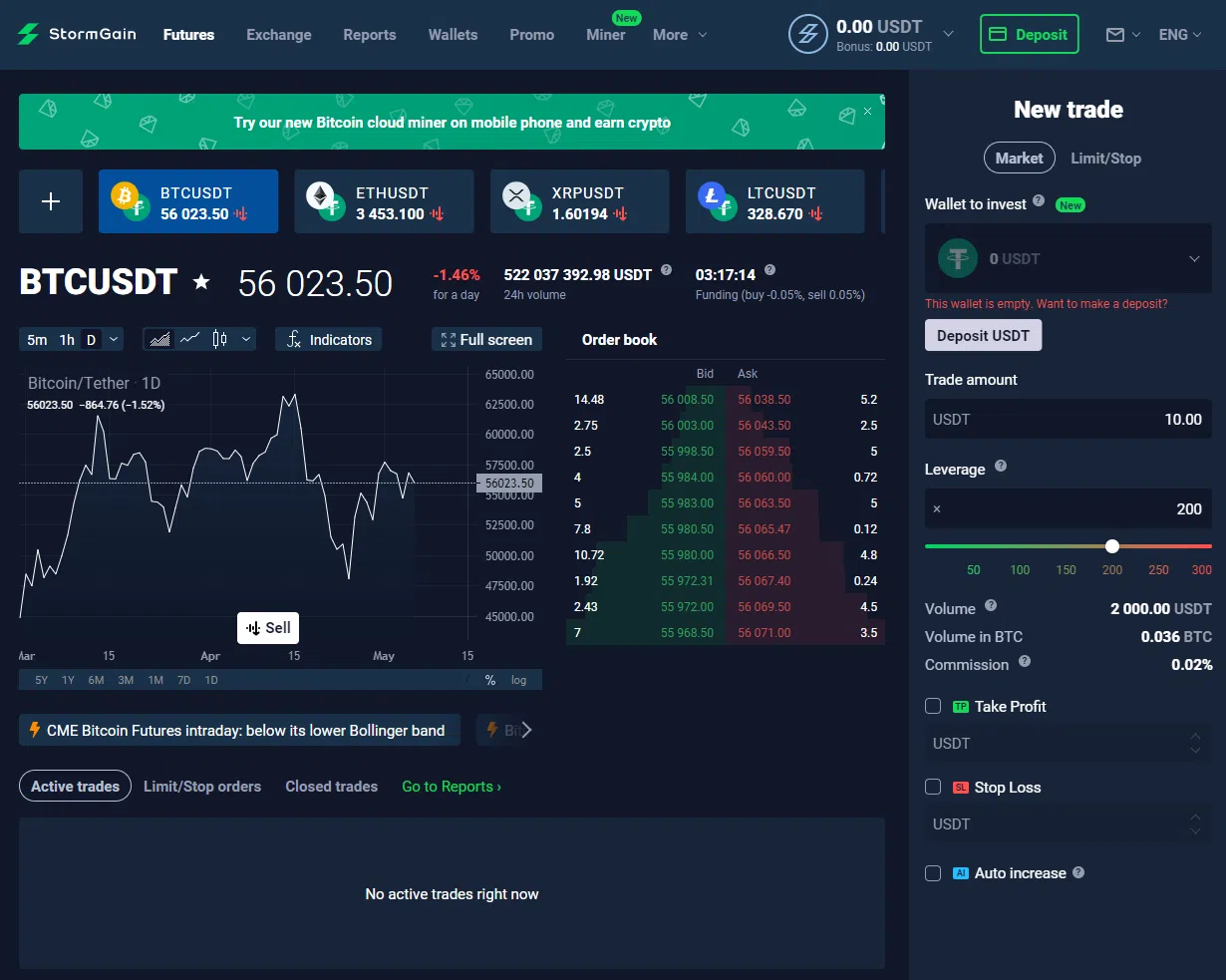Click the lightning bolt account balance icon
This screenshot has height=980, width=1226.
[807, 34]
